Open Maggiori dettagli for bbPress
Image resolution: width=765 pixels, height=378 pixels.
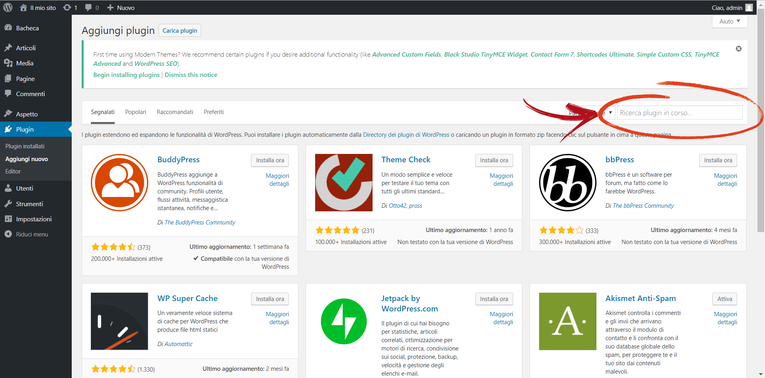(x=725, y=179)
